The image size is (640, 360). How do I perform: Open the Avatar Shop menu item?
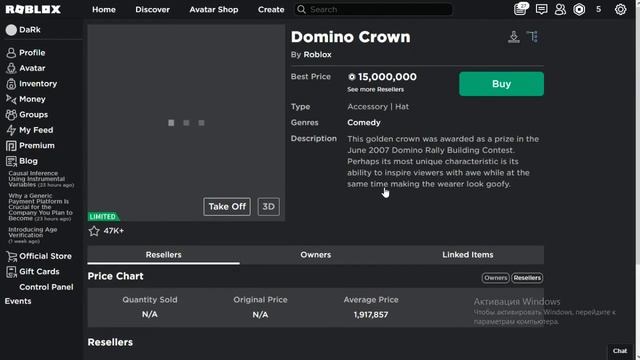(x=213, y=9)
